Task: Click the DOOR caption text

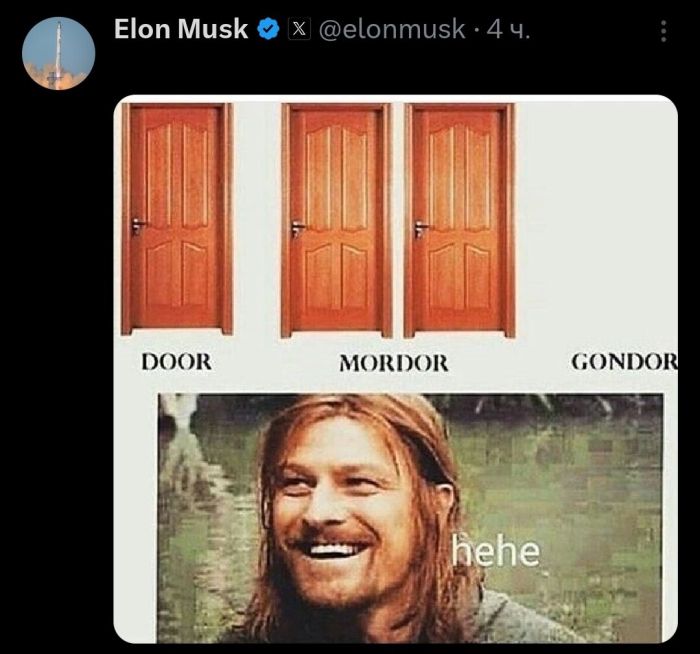Action: coord(176,362)
